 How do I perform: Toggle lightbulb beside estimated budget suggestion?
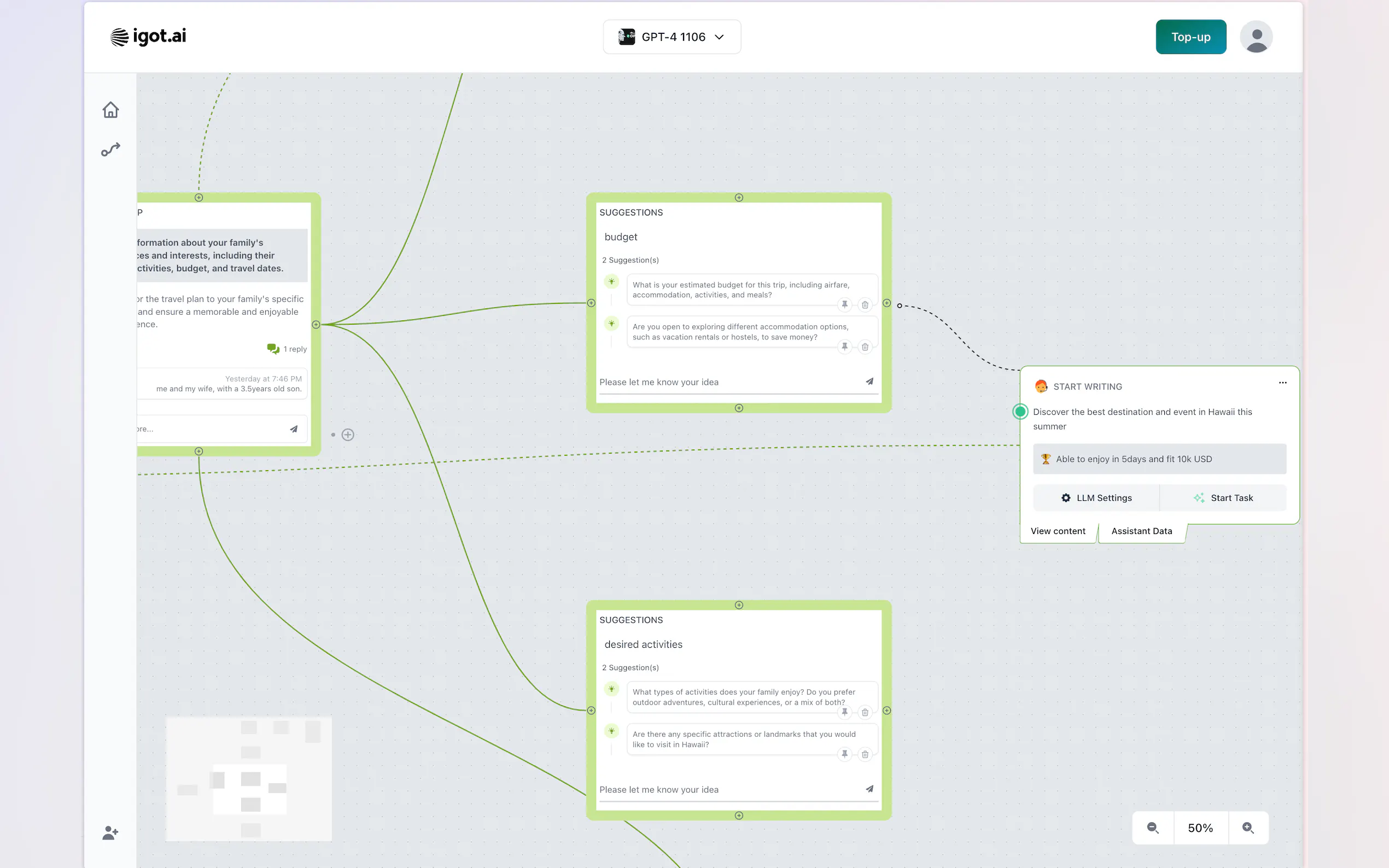[x=611, y=281]
